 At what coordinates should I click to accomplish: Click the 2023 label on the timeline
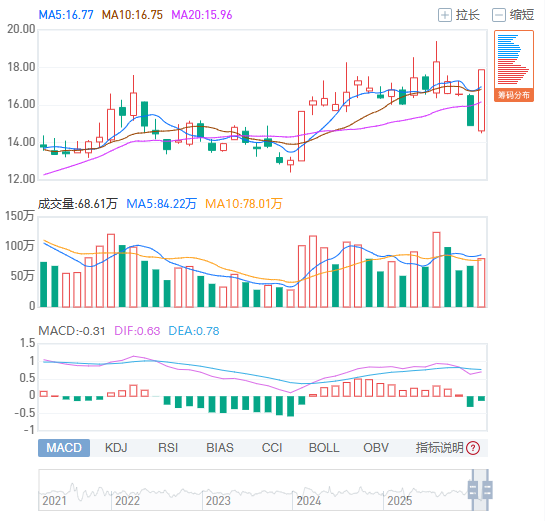point(218,501)
